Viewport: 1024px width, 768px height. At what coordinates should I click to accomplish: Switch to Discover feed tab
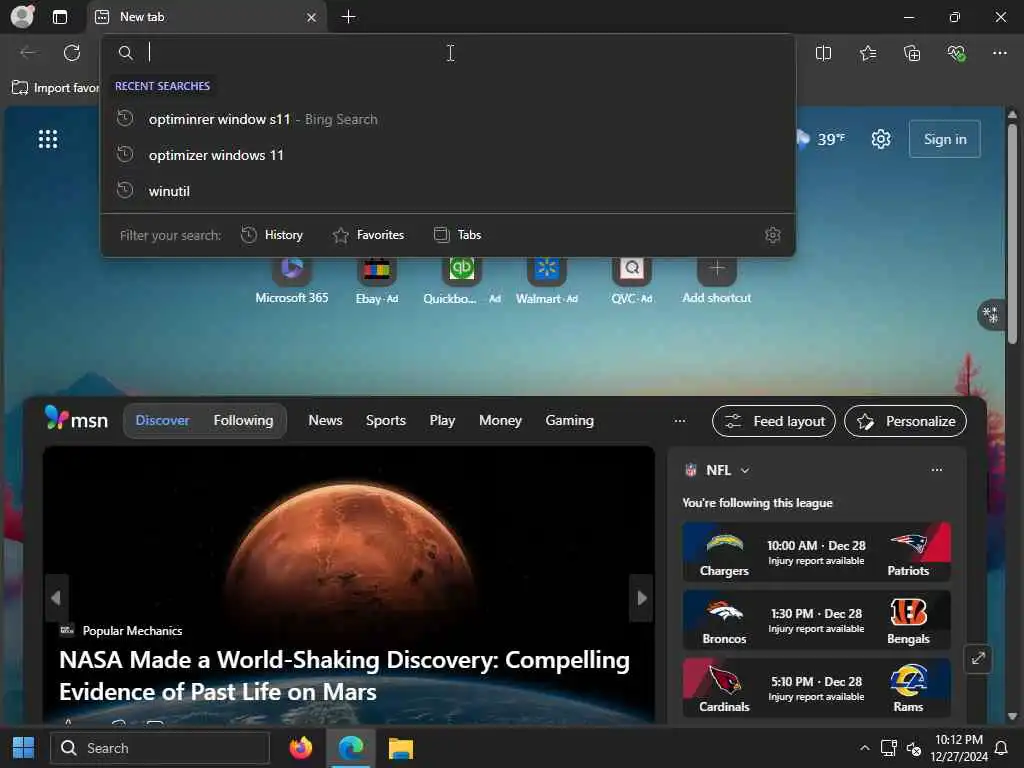[x=162, y=421]
